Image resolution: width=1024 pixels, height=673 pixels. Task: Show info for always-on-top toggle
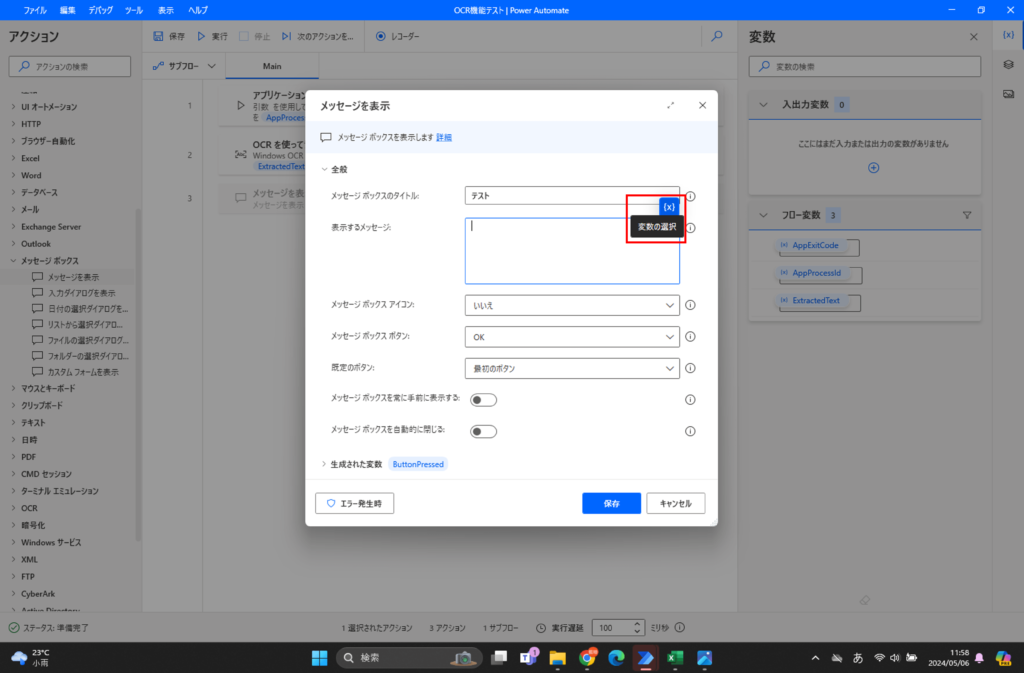coord(690,399)
